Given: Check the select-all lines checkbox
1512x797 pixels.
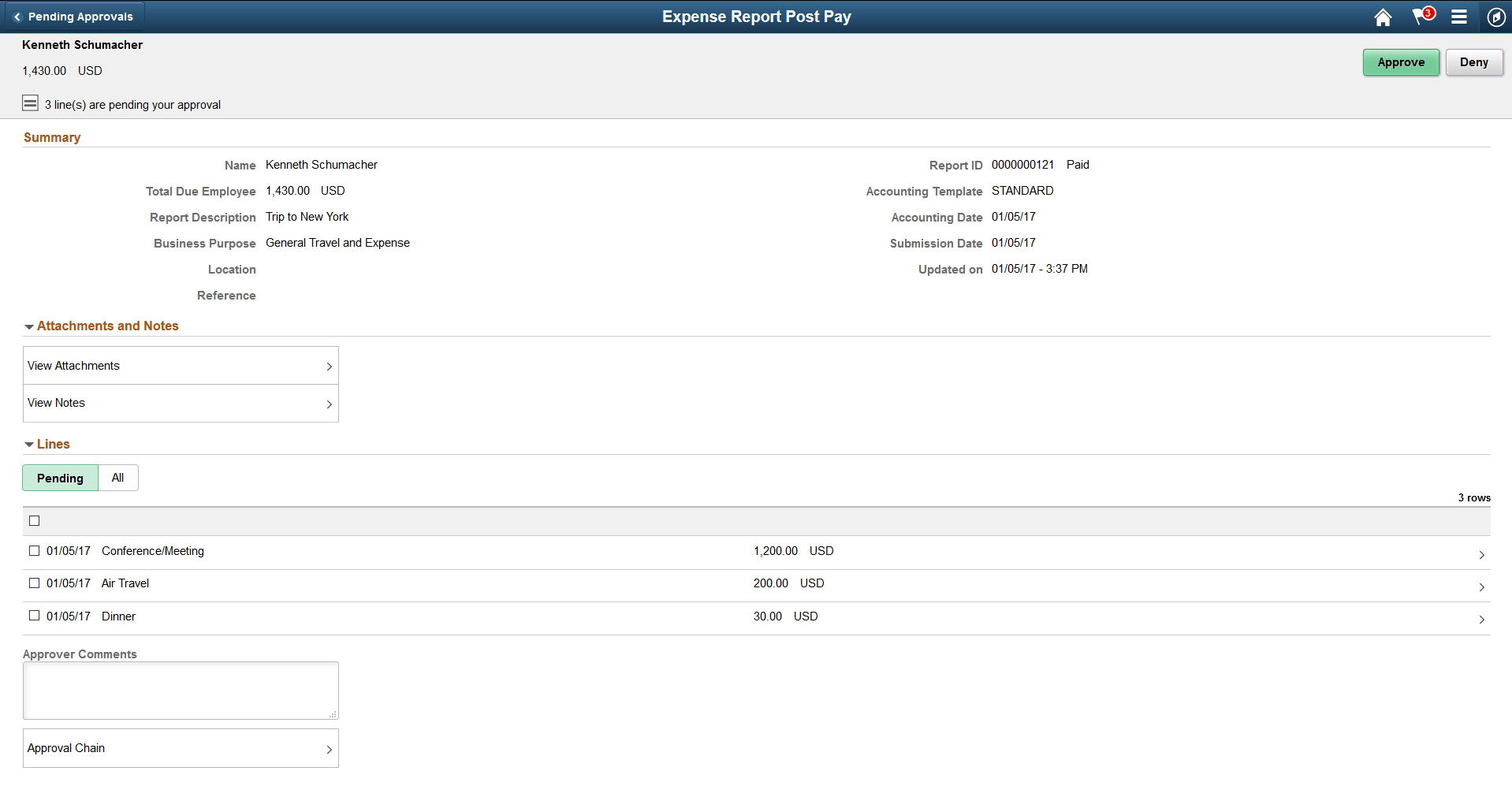Looking at the screenshot, I should pyautogui.click(x=34, y=520).
